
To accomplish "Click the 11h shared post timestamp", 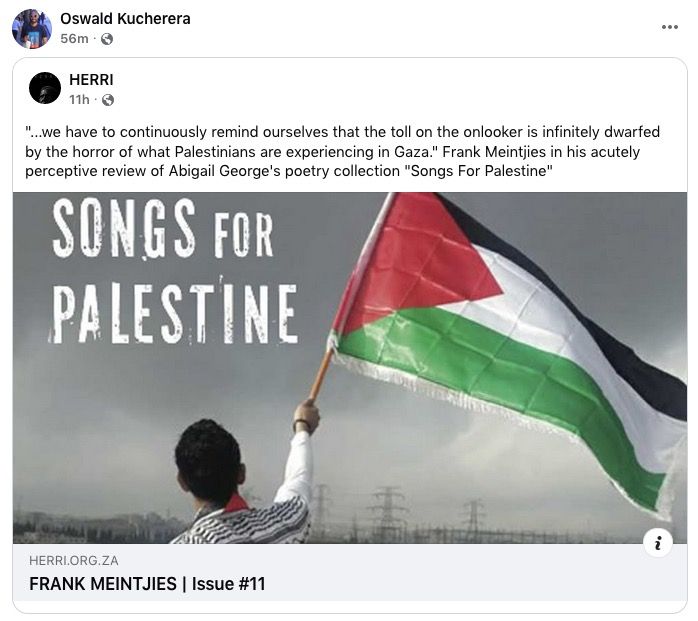I will [x=79, y=100].
